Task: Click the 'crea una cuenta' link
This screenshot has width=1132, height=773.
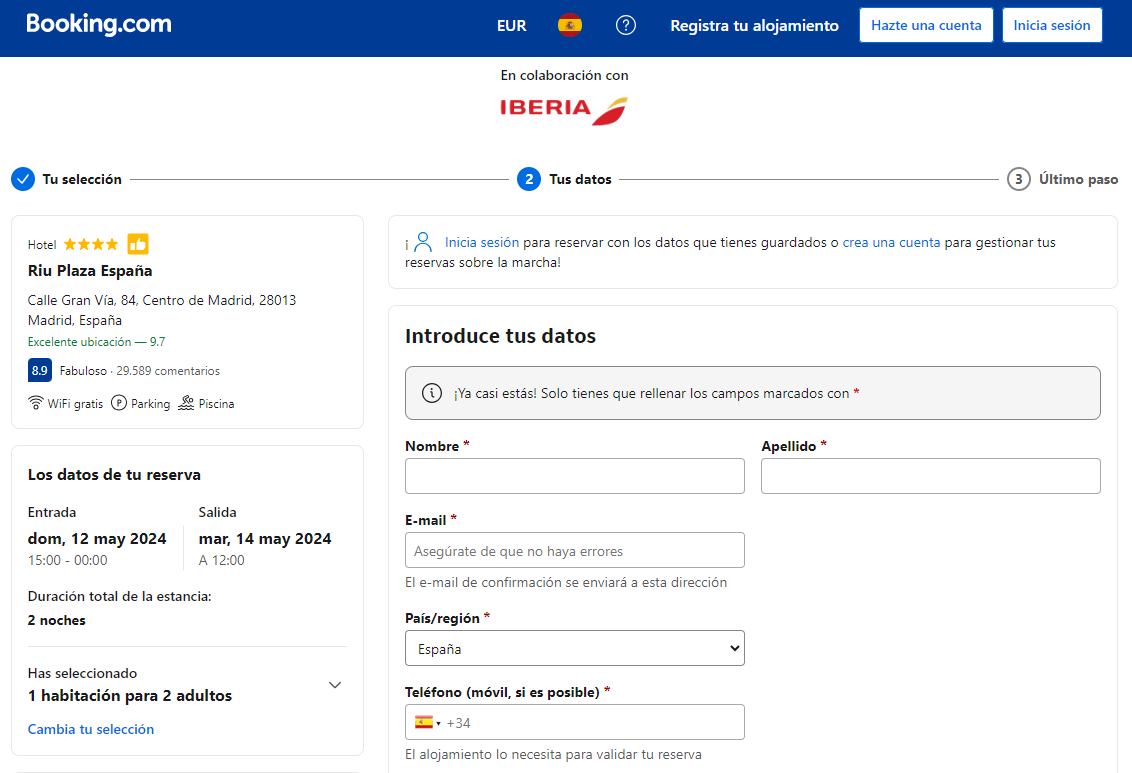Action: [891, 242]
